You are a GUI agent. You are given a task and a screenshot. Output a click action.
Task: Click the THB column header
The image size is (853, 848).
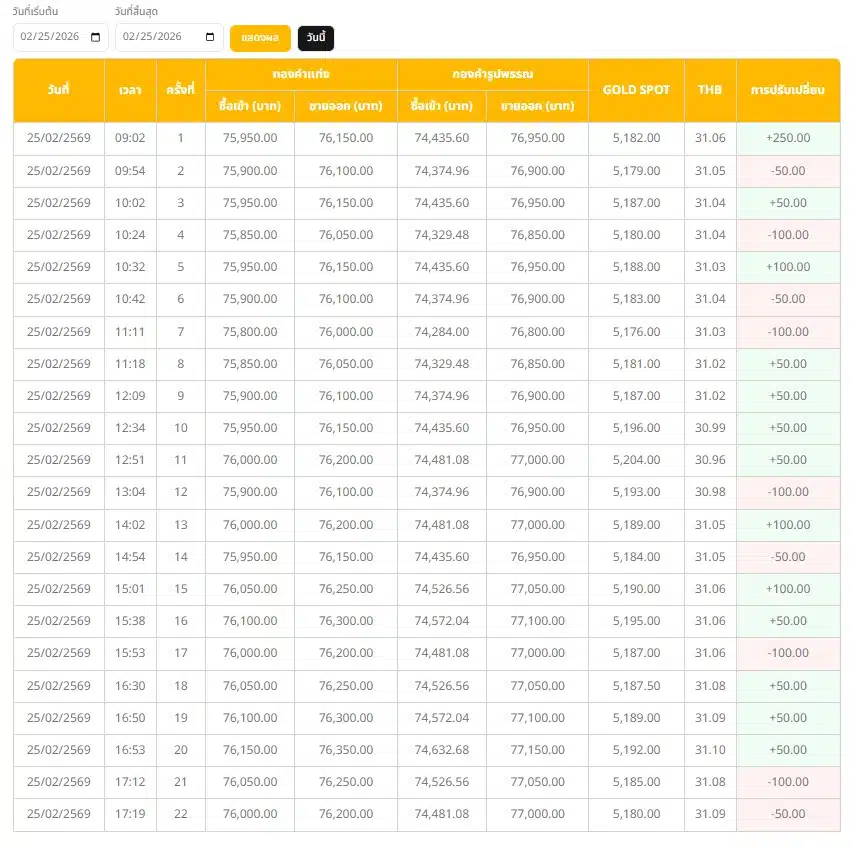710,90
